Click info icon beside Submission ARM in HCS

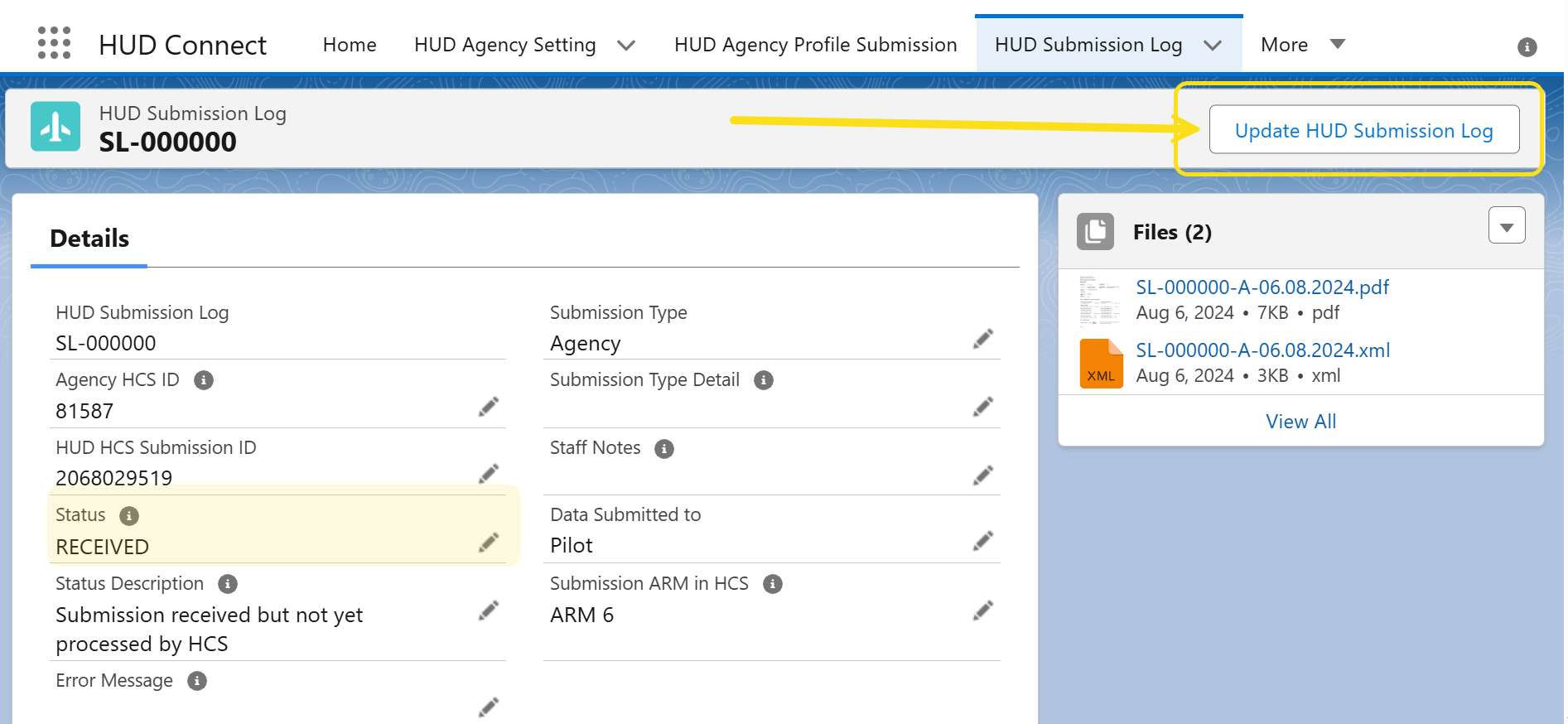click(x=773, y=584)
